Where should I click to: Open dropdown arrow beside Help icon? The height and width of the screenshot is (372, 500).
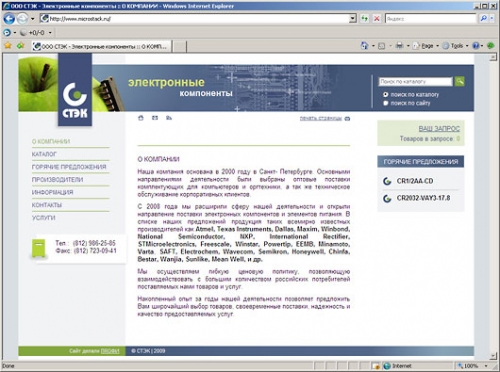(x=482, y=46)
